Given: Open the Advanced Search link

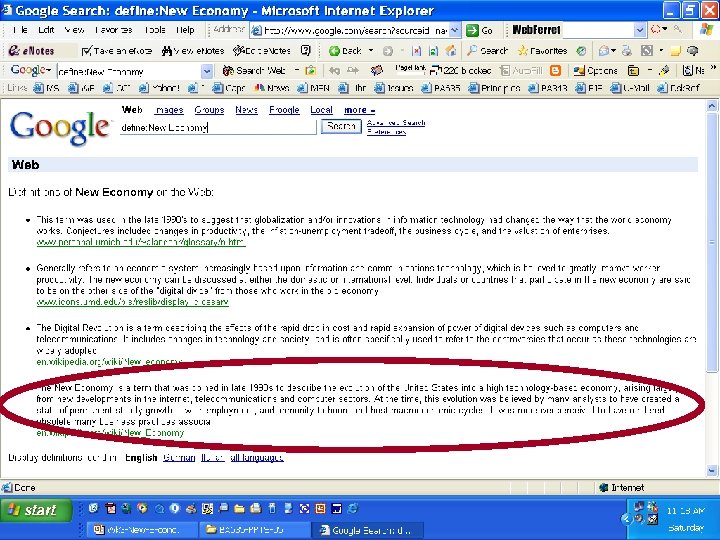Looking at the screenshot, I should 396,123.
